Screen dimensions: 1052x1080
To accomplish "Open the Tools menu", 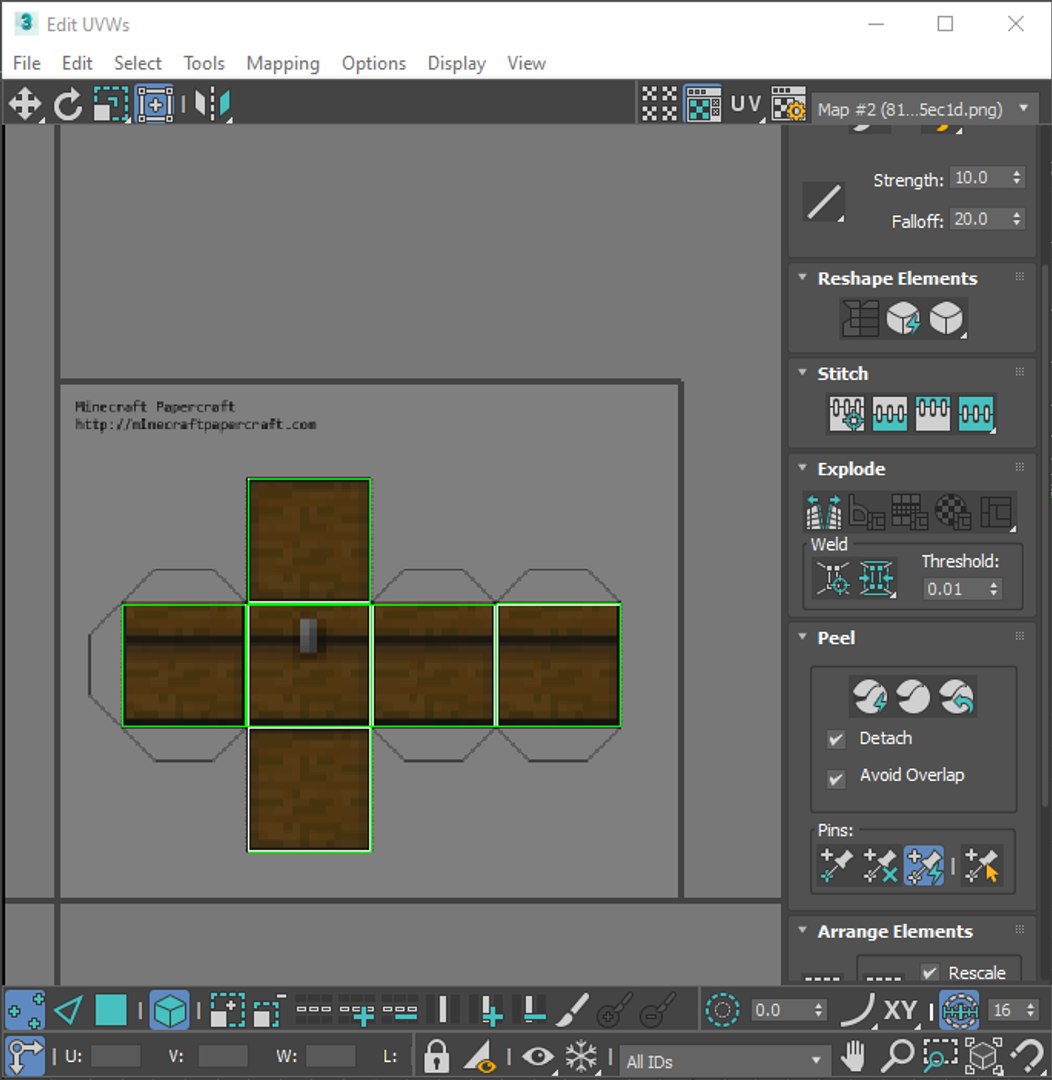I will (x=204, y=63).
